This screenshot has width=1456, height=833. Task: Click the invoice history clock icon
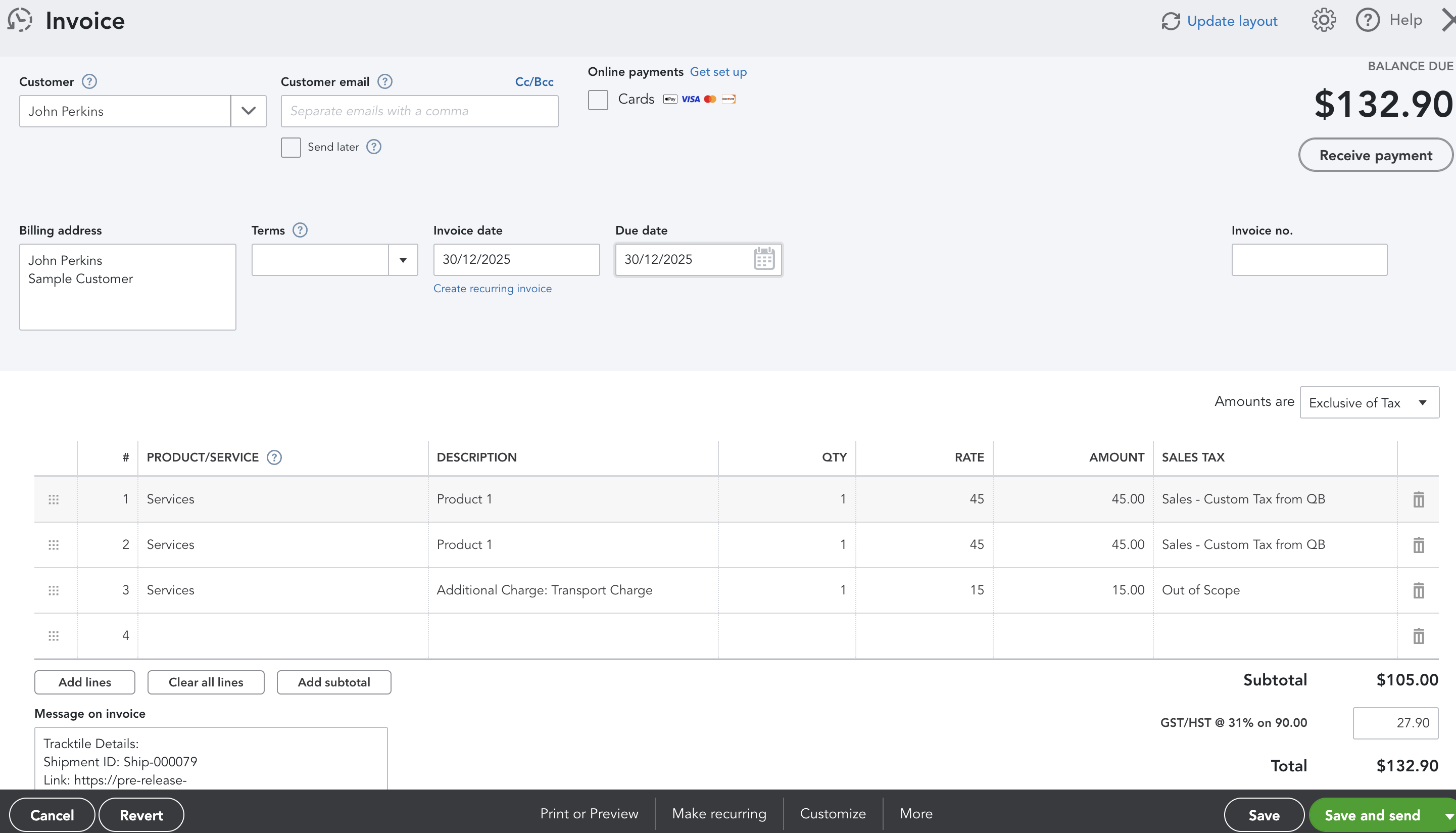[20, 20]
